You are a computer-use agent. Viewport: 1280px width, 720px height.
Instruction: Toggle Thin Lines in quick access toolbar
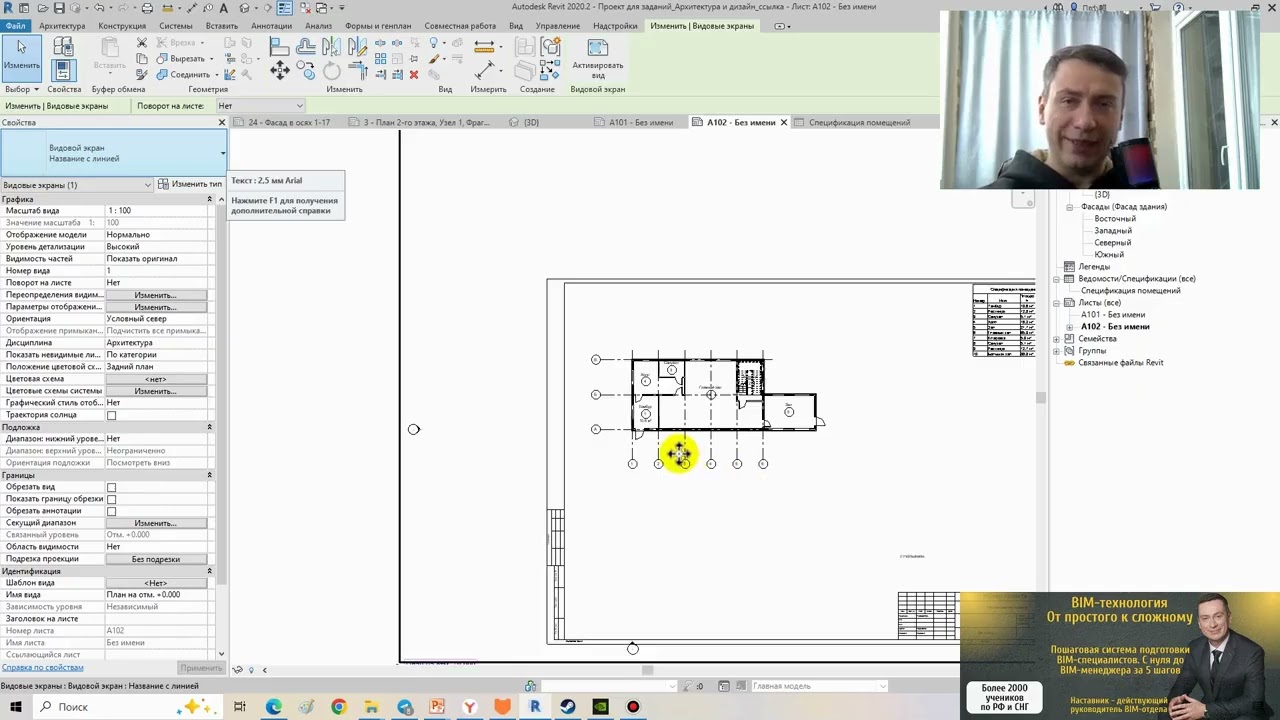(x=284, y=8)
